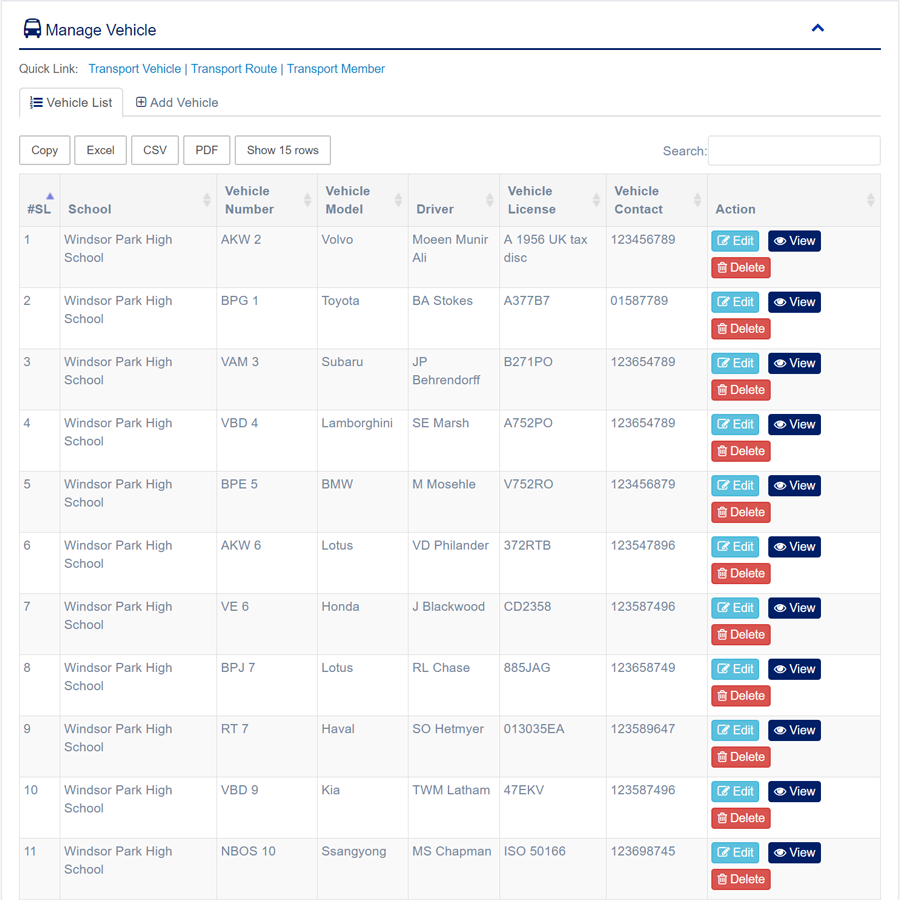Delete the BPE 5 BMW vehicle
Image resolution: width=900 pixels, height=900 pixels.
tap(740, 512)
